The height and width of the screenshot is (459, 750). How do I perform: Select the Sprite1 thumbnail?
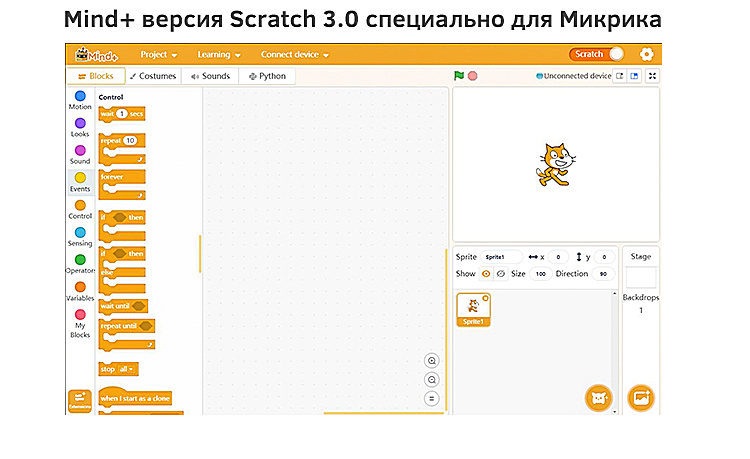(x=473, y=310)
